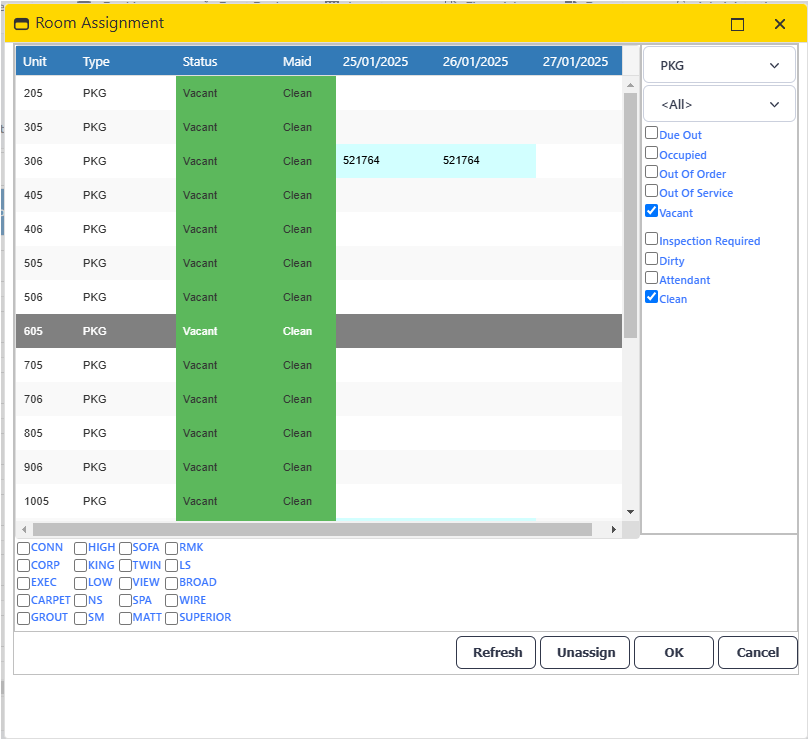Viewport: 809px width, 740px height.
Task: Select unit 405 row
Action: click(319, 195)
